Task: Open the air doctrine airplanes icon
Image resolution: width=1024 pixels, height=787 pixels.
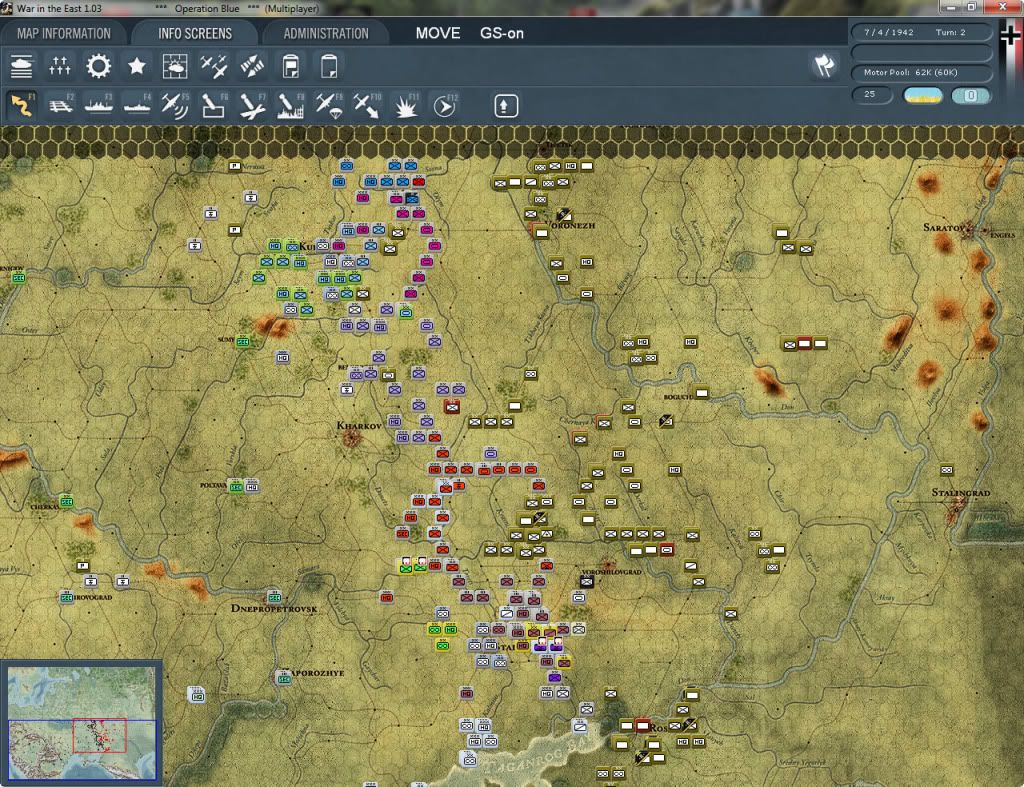Action: 214,67
